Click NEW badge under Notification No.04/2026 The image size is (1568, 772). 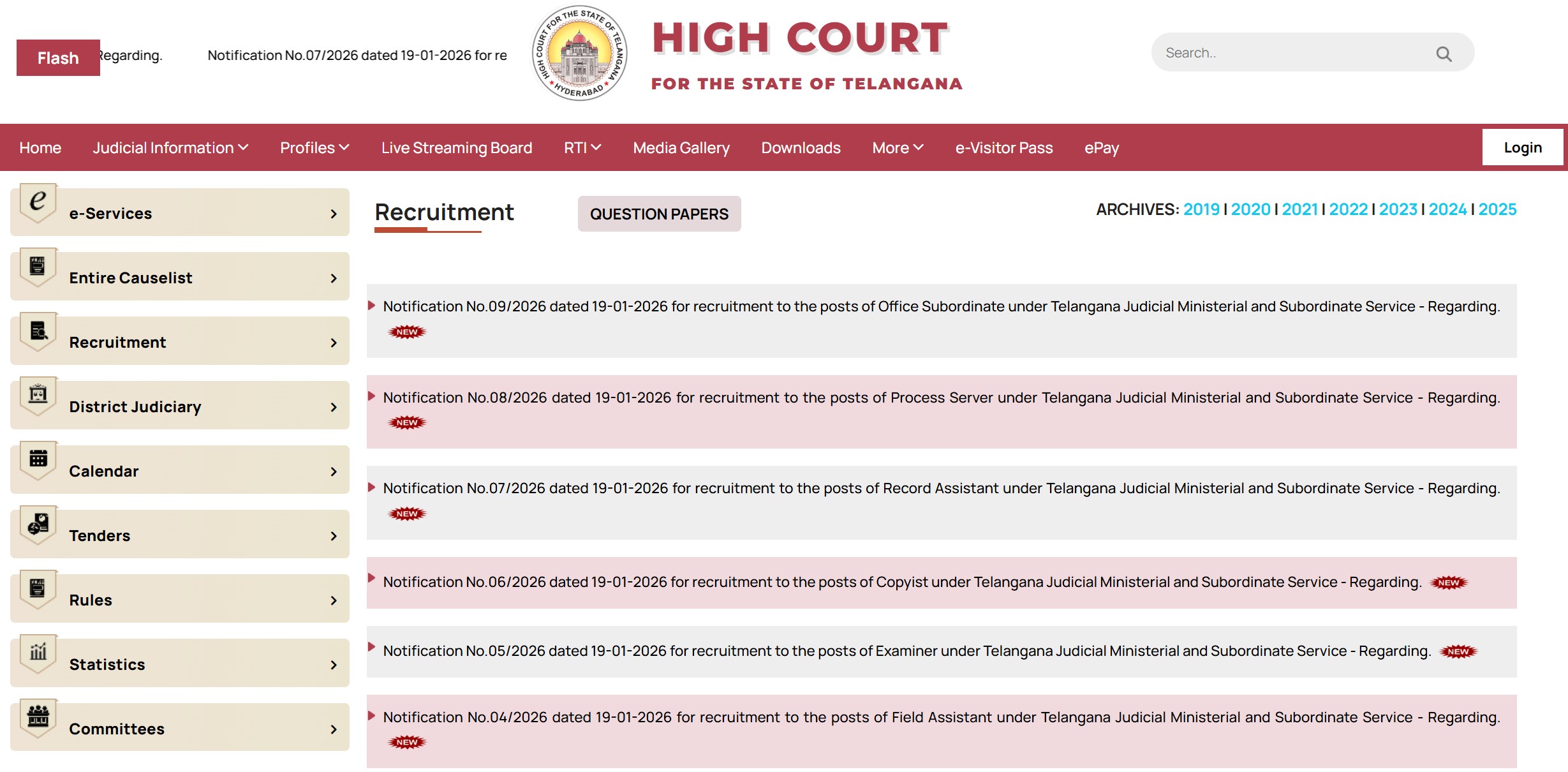[407, 742]
